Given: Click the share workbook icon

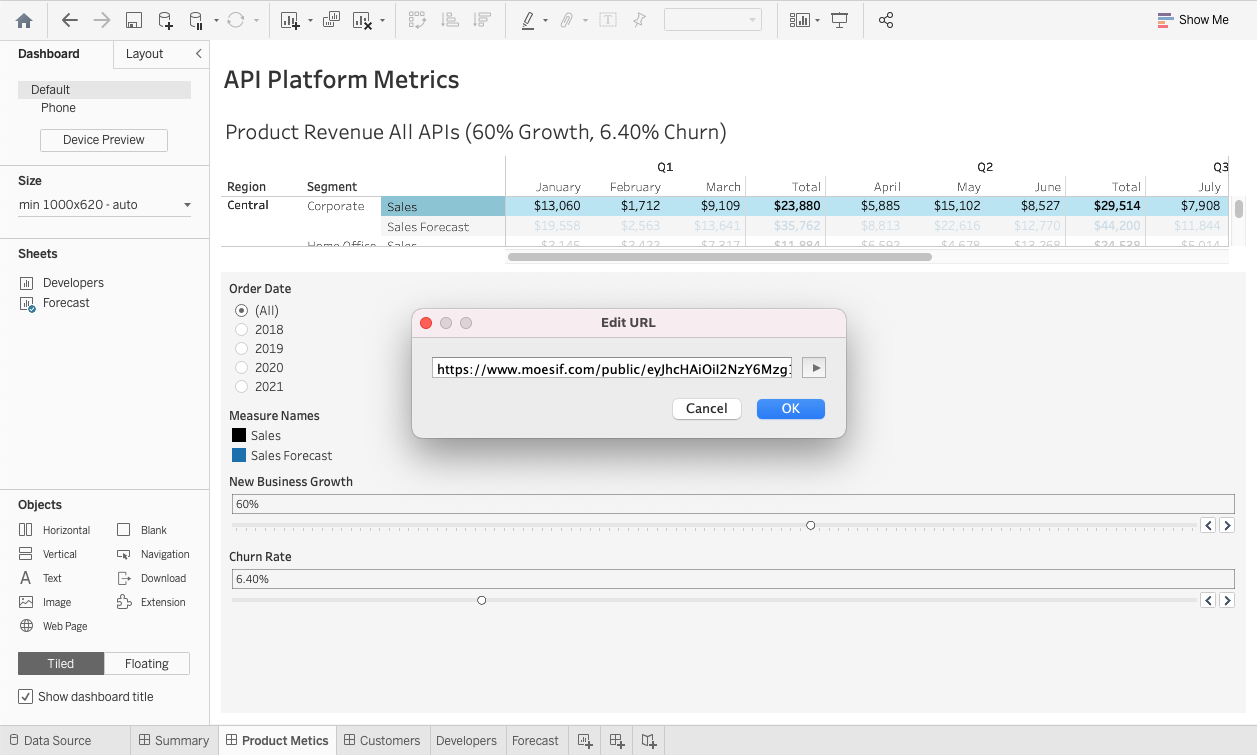Looking at the screenshot, I should tap(885, 20).
